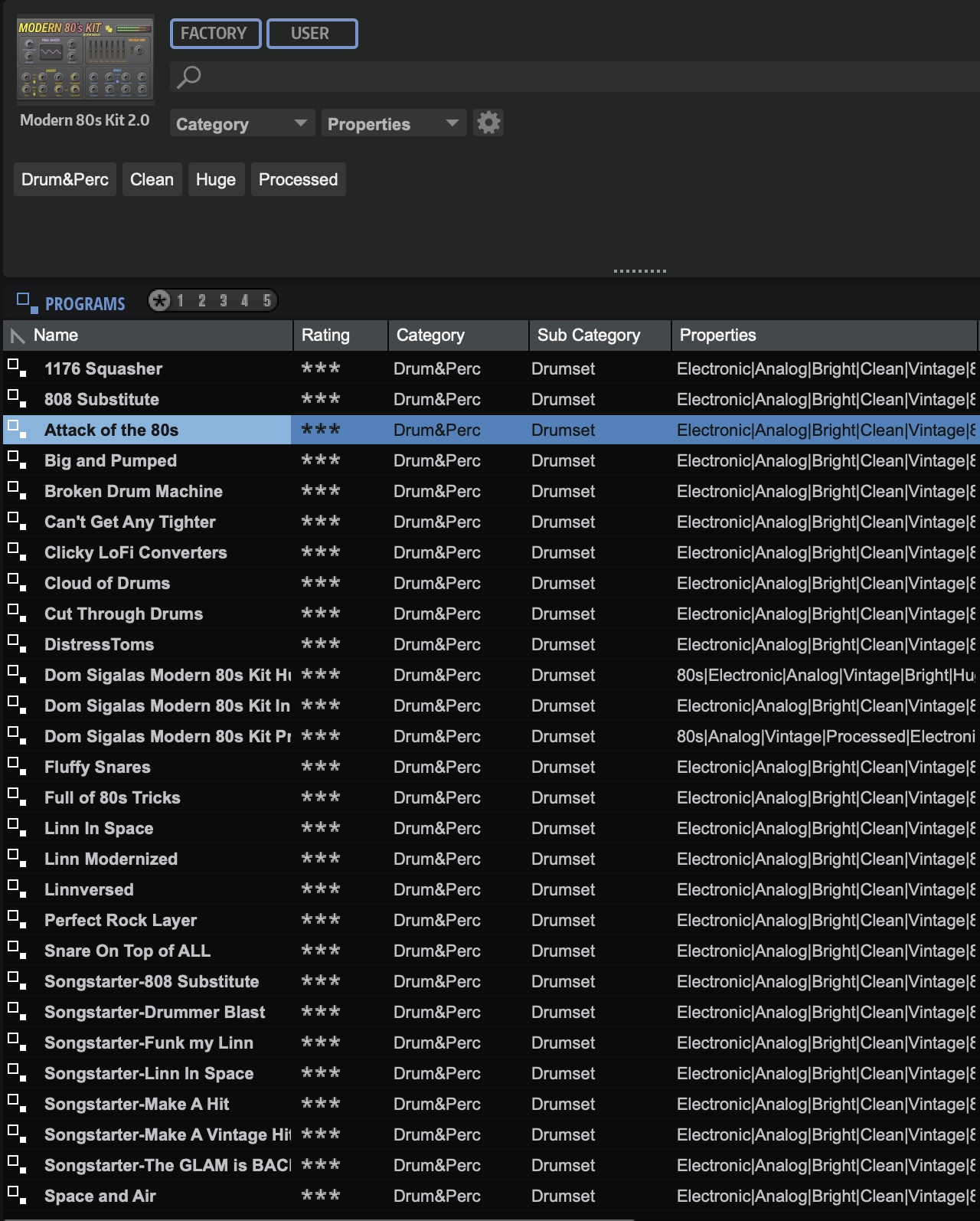Click the settings gear icon beside Properties
980x1221 pixels.
pyautogui.click(x=488, y=123)
